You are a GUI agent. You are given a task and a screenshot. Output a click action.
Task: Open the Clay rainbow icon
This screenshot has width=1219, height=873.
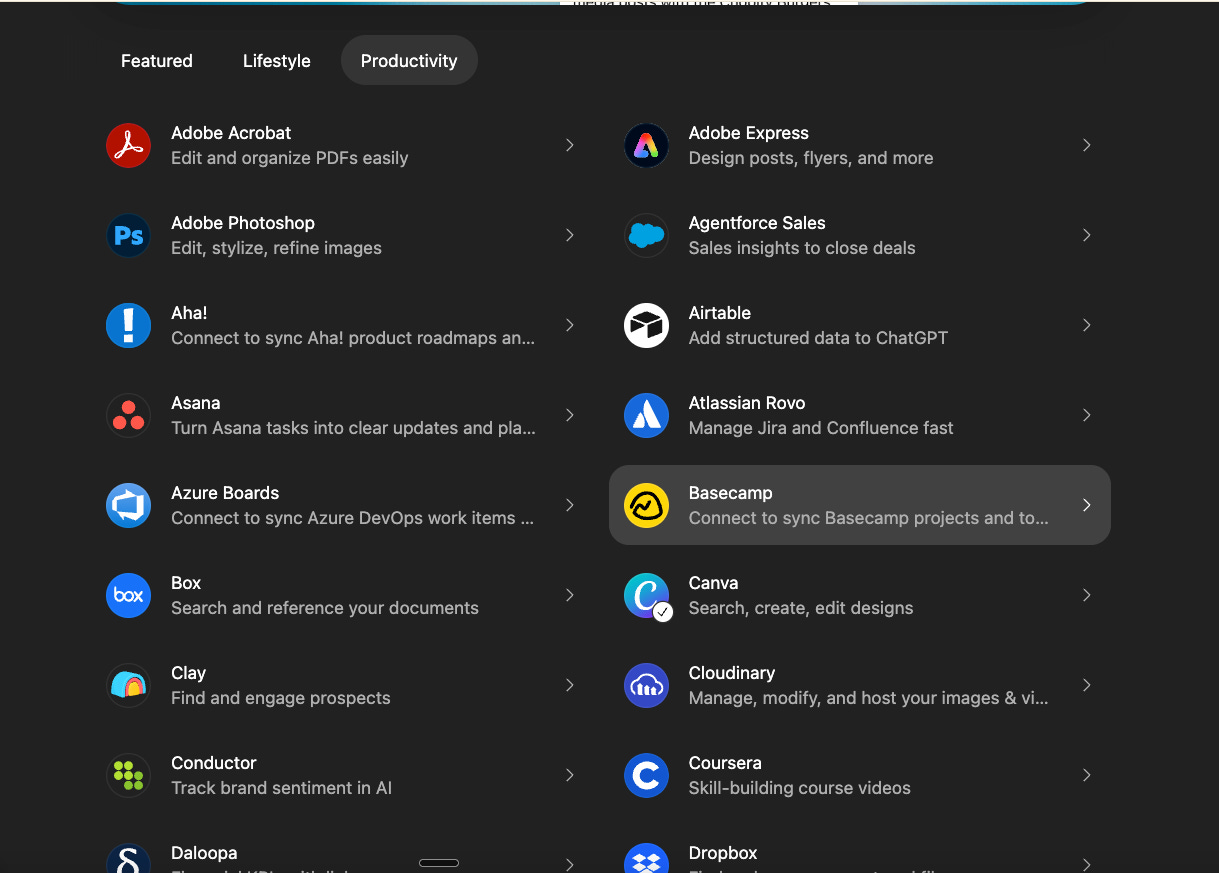click(128, 685)
